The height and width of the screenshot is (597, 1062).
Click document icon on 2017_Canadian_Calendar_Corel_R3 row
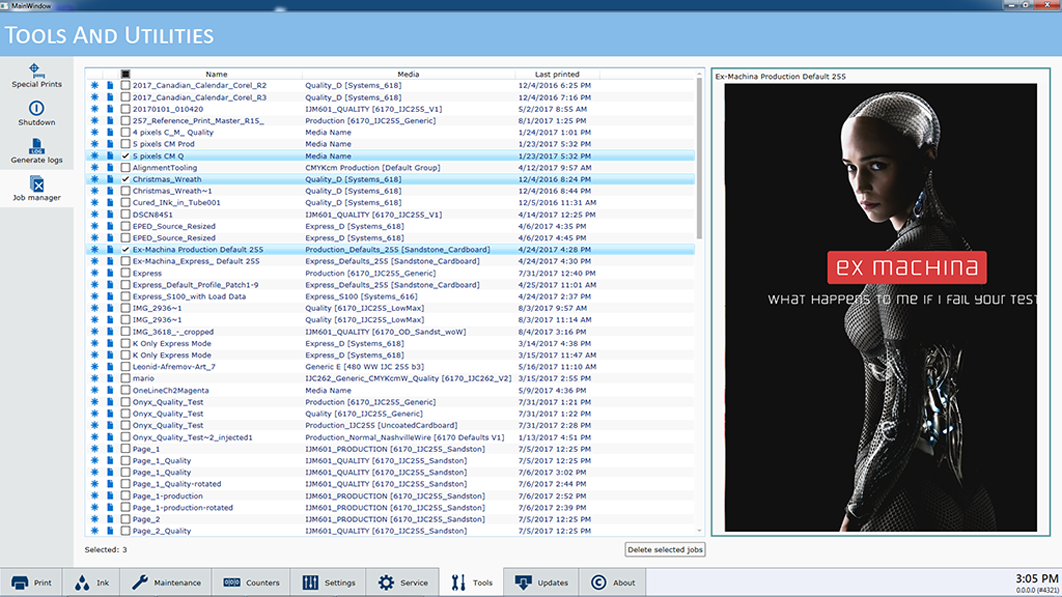(110, 97)
